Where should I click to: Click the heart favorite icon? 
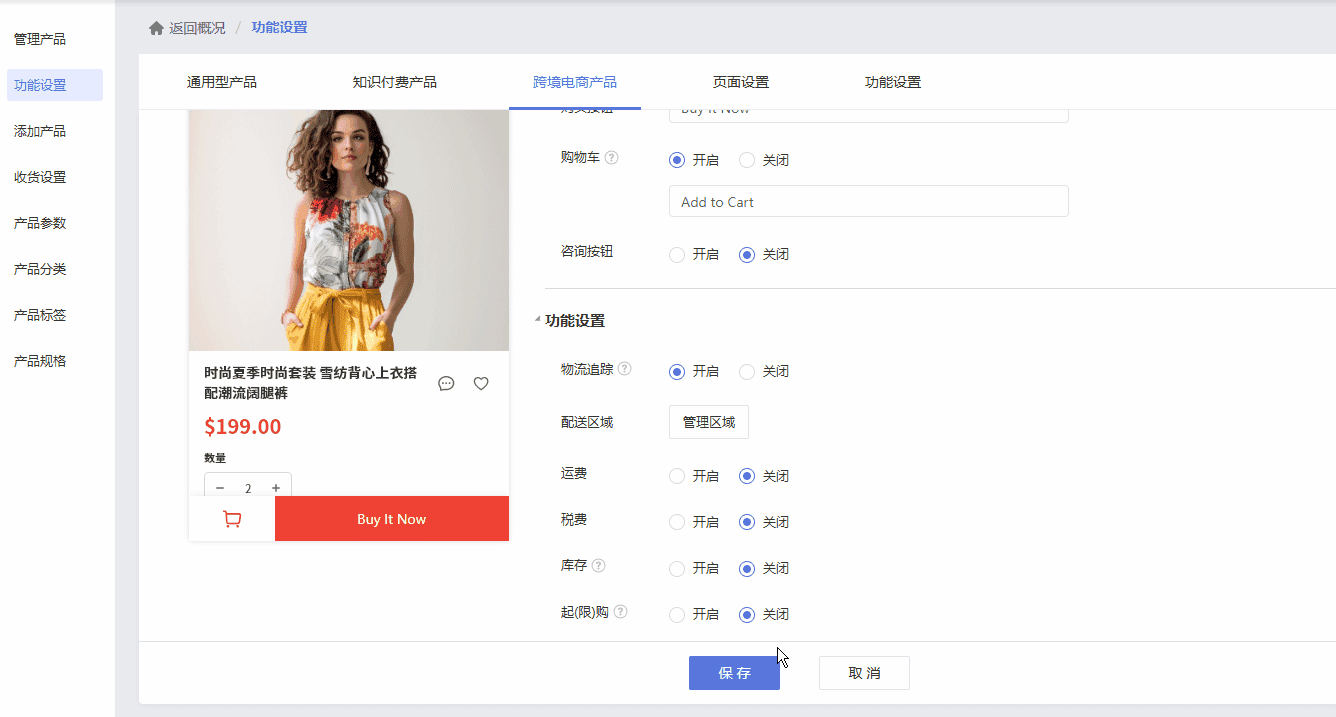pos(481,383)
